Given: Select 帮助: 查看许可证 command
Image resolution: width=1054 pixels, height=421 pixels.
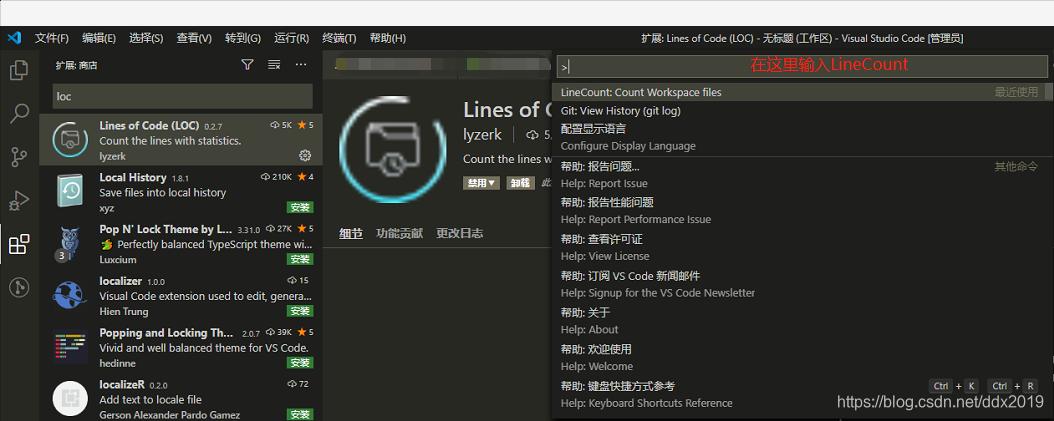Looking at the screenshot, I should 802,247.
